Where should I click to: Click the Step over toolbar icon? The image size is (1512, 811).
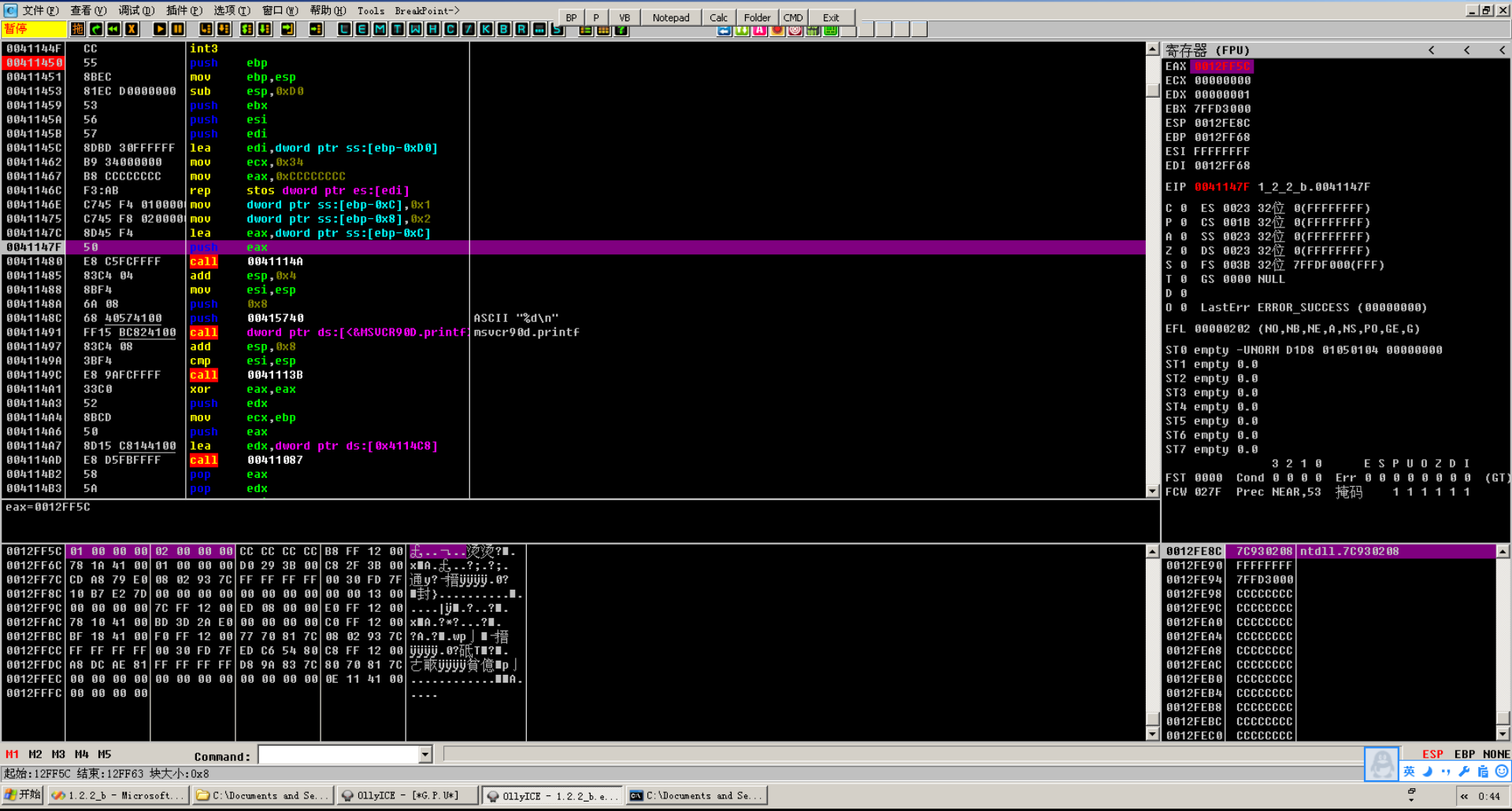(x=224, y=29)
